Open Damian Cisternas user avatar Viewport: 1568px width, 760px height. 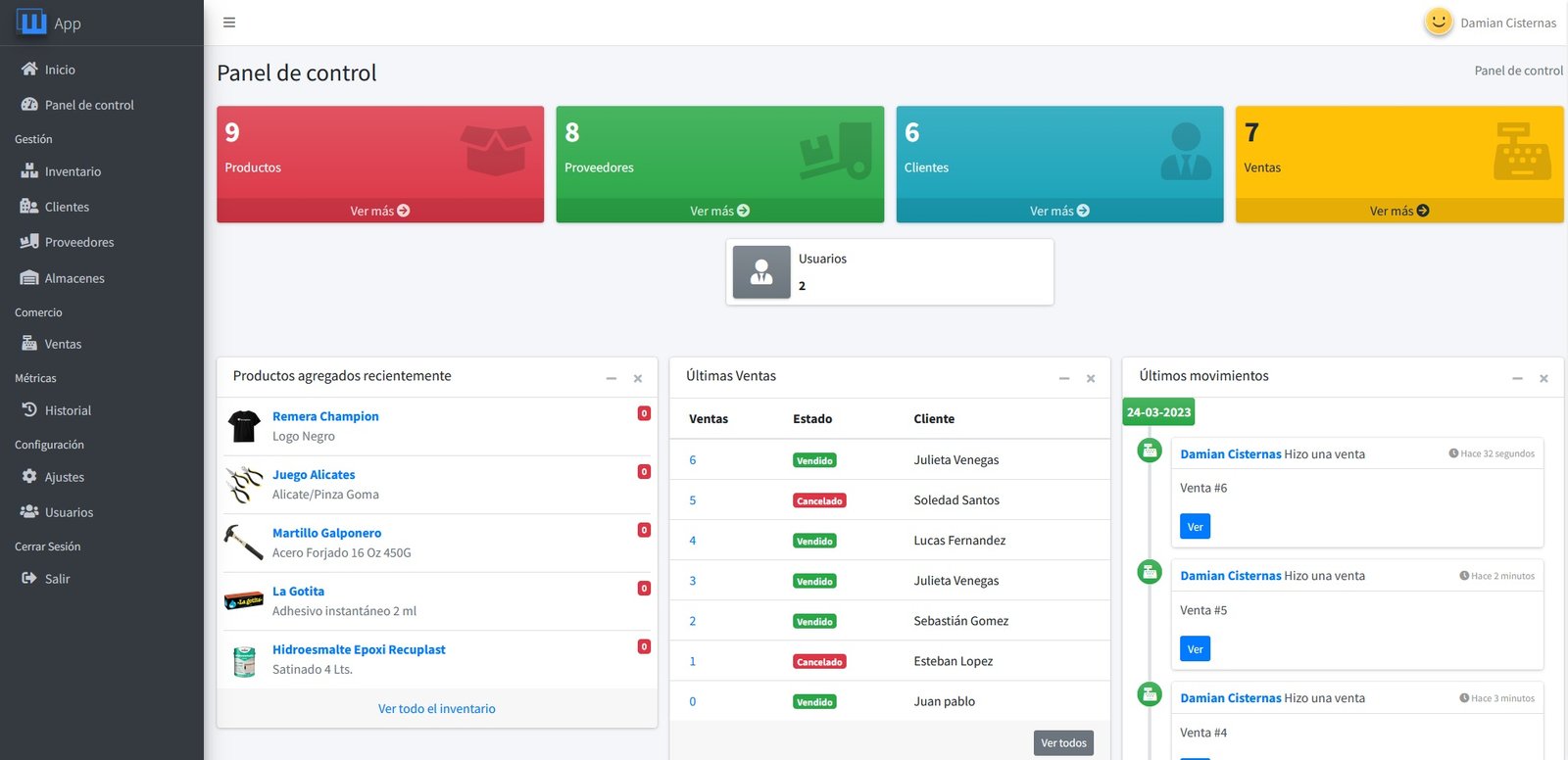1439,22
